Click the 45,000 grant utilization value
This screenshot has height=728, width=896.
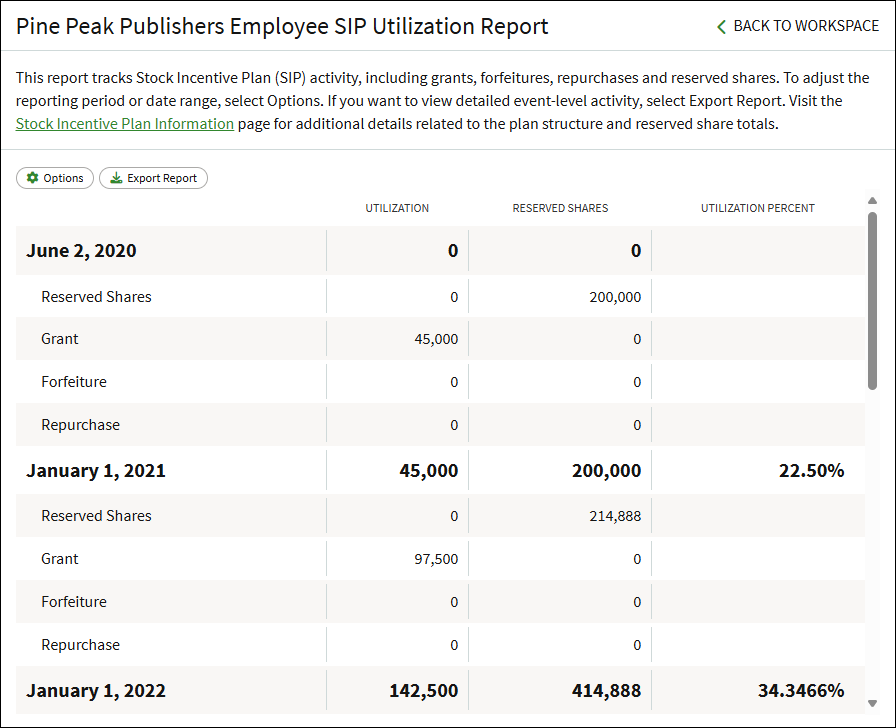436,339
